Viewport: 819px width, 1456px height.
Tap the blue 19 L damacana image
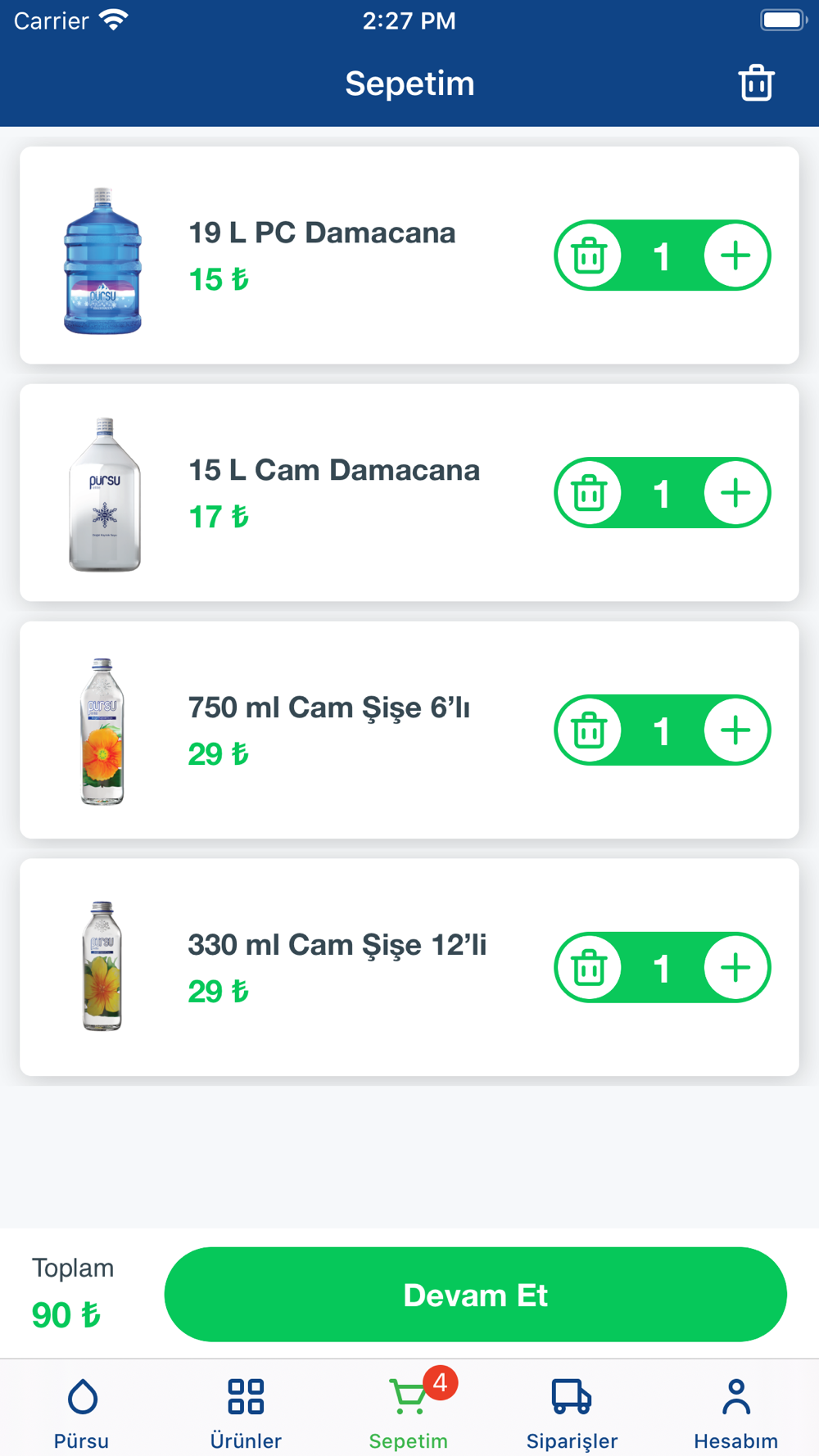pos(103,260)
